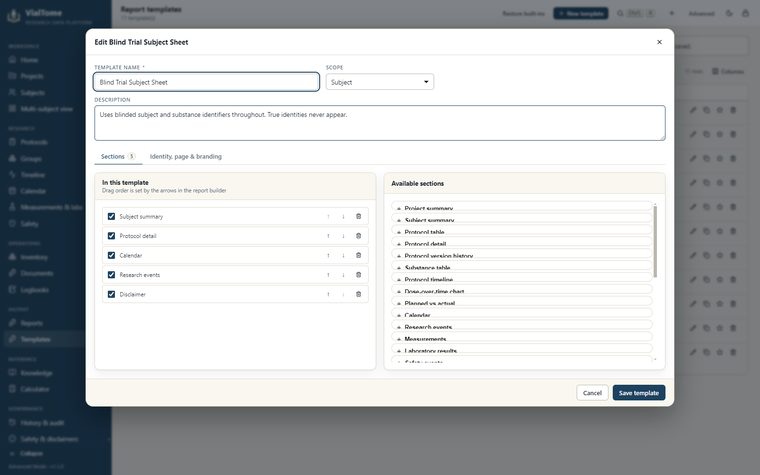Screen dimensions: 760x475
Task: Switch to the Sections tab
Action: pos(118,157)
